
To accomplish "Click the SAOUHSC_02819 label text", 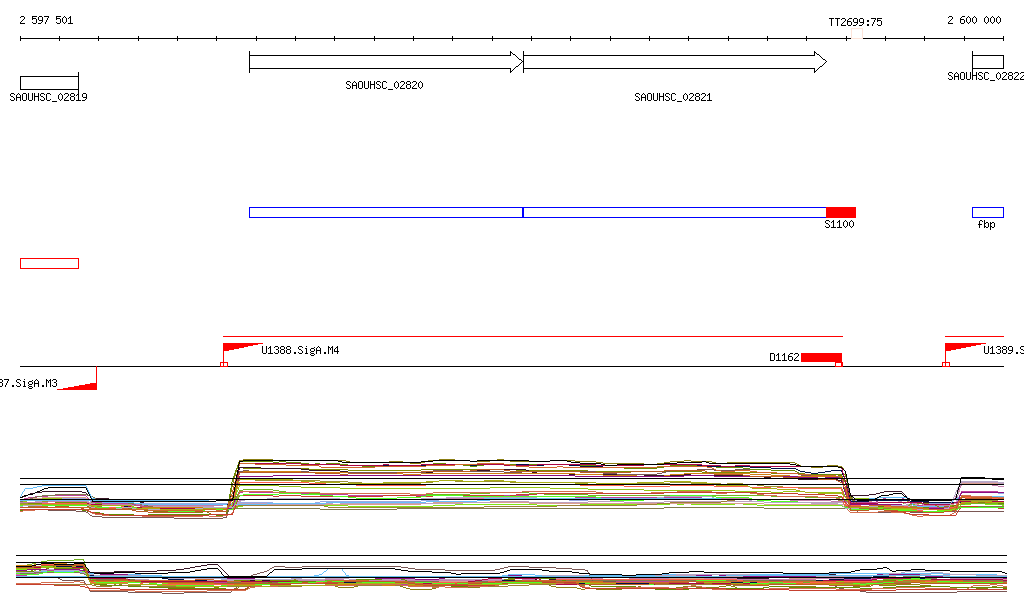I will point(48,97).
